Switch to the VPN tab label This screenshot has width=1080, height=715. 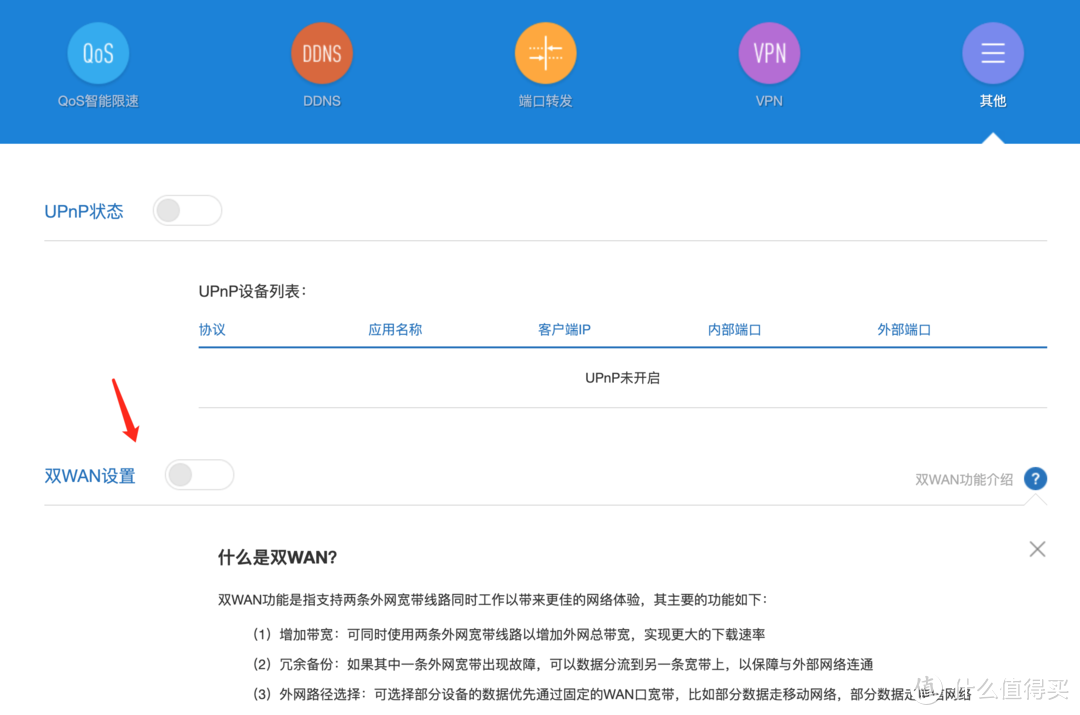click(x=769, y=100)
